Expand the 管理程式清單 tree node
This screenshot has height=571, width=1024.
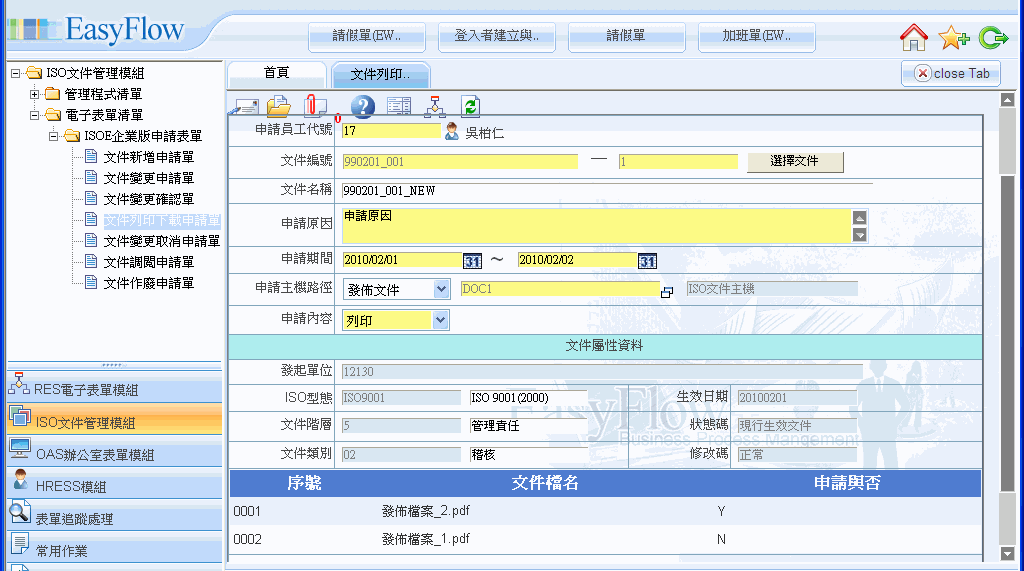click(x=35, y=94)
